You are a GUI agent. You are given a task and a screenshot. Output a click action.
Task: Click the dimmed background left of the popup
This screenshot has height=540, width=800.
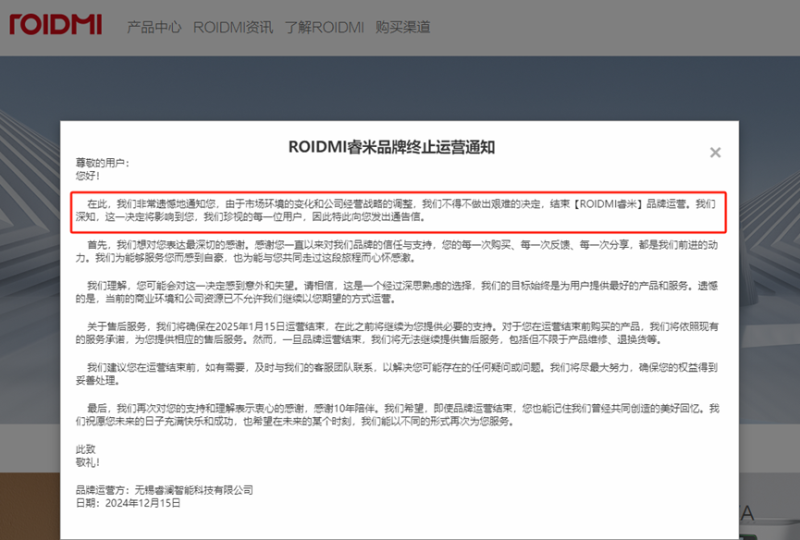pos(30,300)
